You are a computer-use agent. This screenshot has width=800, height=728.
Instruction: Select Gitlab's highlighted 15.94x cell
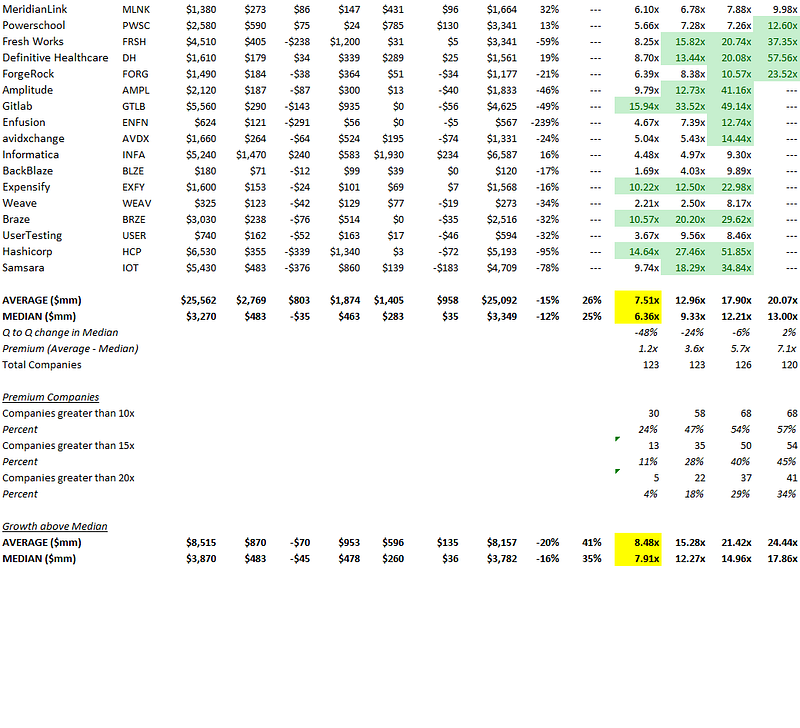638,106
